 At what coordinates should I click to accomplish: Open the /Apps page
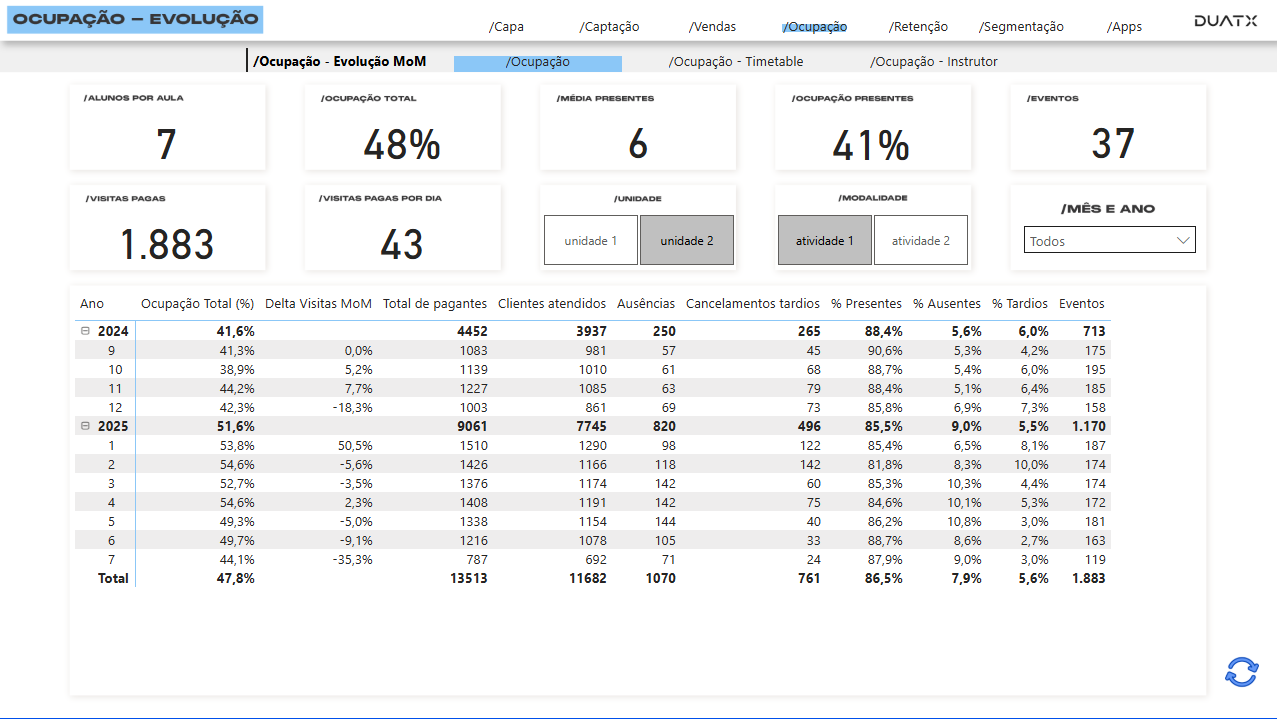click(x=1123, y=26)
